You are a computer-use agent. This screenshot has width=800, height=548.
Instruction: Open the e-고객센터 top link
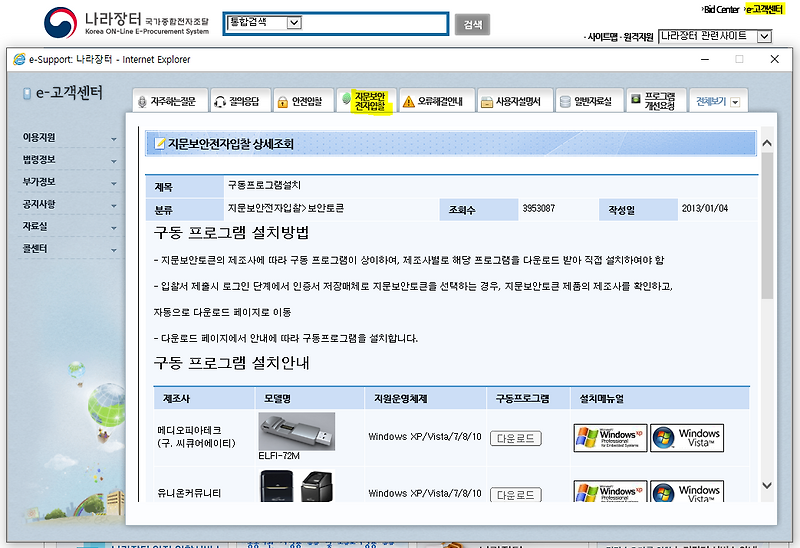click(x=764, y=9)
